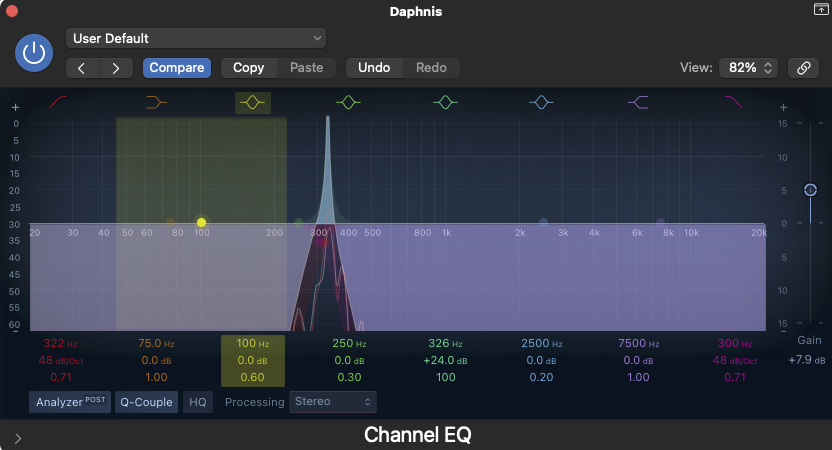Disable the Q-Couple option

[146, 402]
